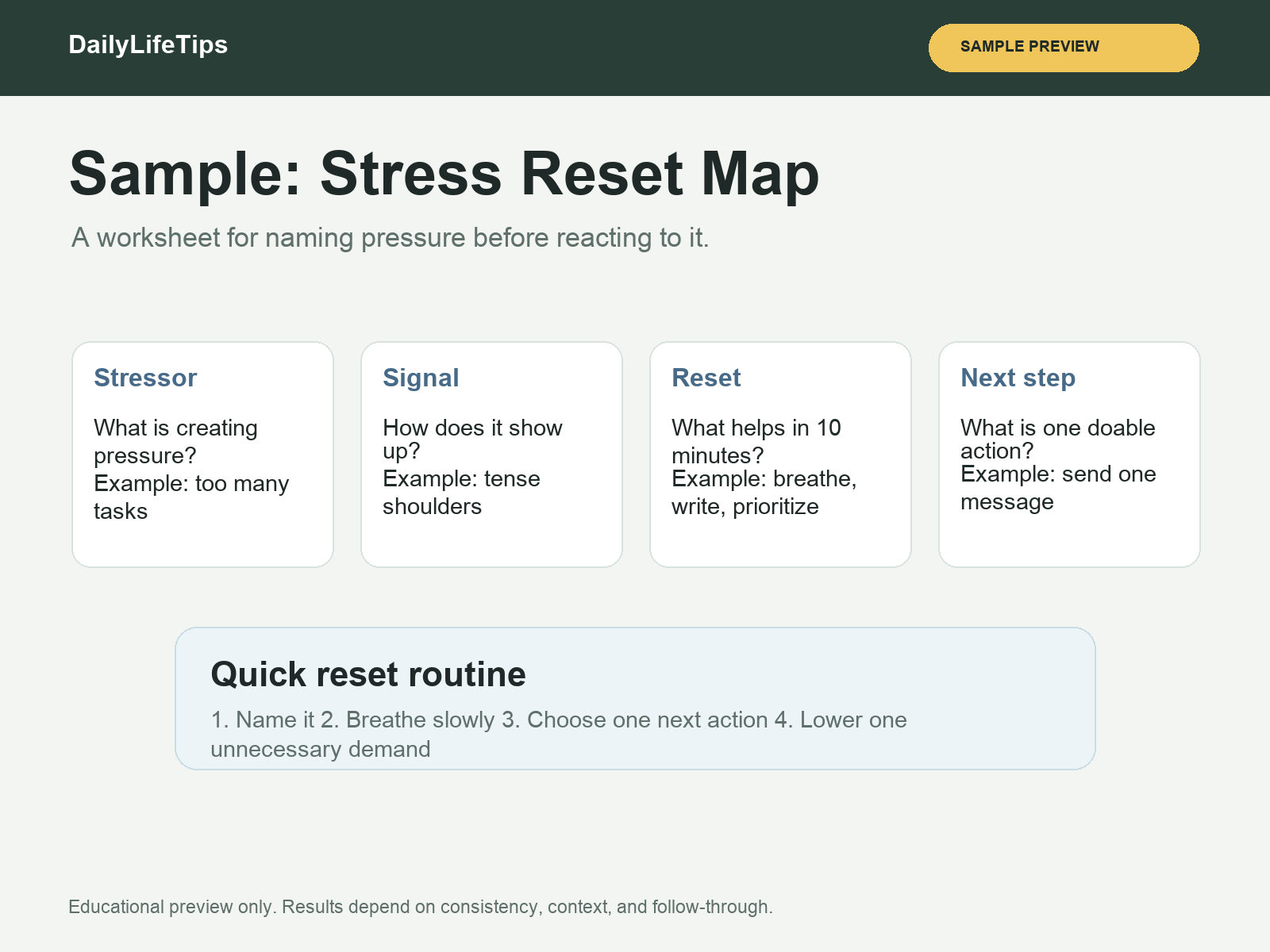Click 'What is one doable action?' text
1270x952 pixels.
(1058, 439)
